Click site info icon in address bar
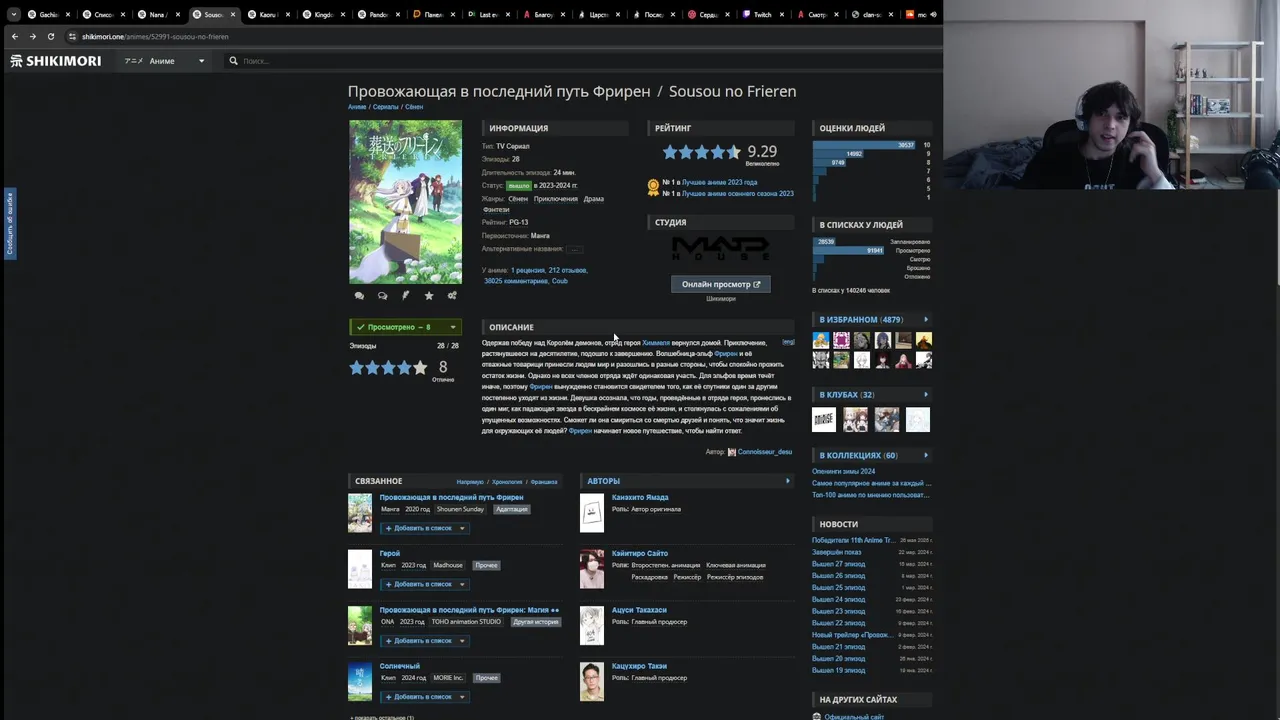 pos(72,36)
